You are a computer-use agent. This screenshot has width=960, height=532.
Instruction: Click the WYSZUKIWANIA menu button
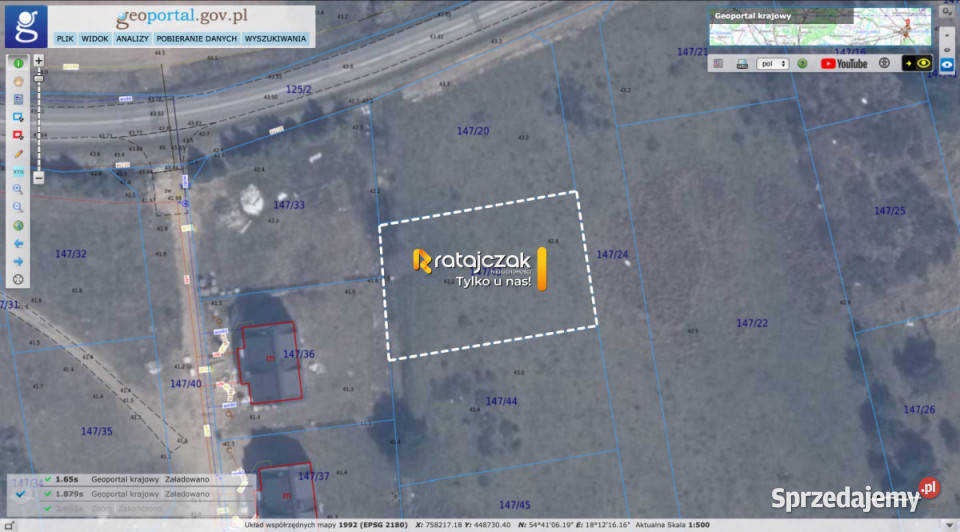(276, 39)
